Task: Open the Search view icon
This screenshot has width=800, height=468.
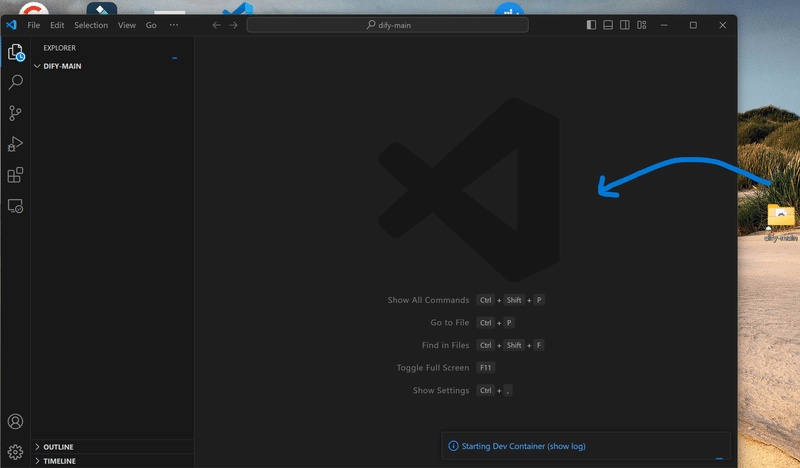Action: [x=15, y=82]
